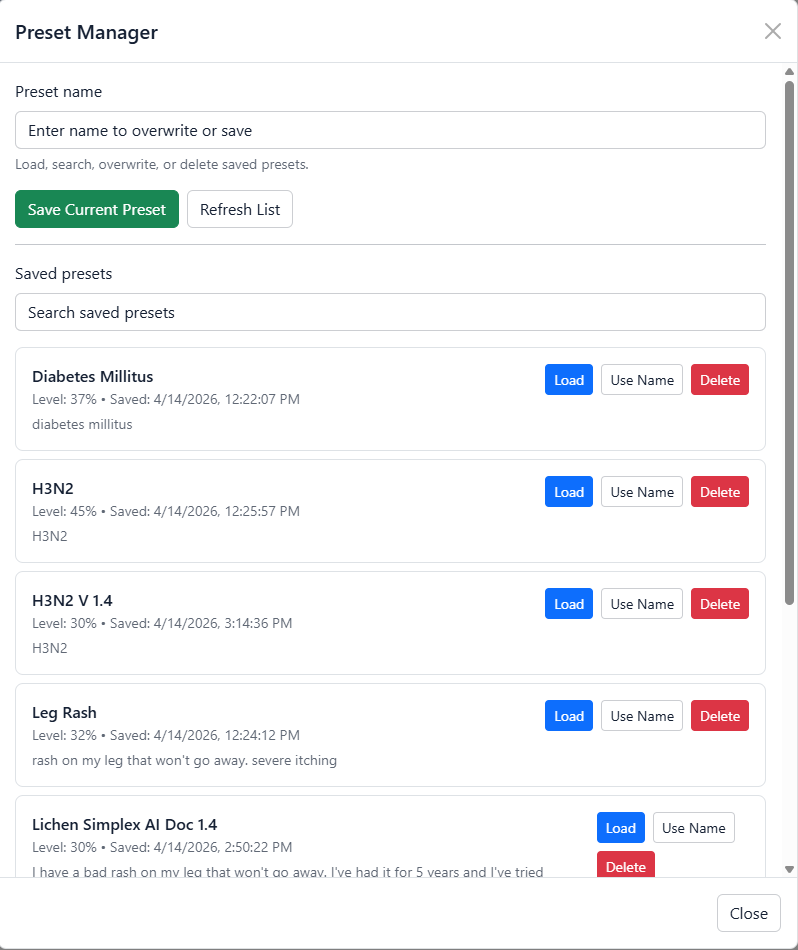Load the Leg Rash preset

[x=568, y=716]
